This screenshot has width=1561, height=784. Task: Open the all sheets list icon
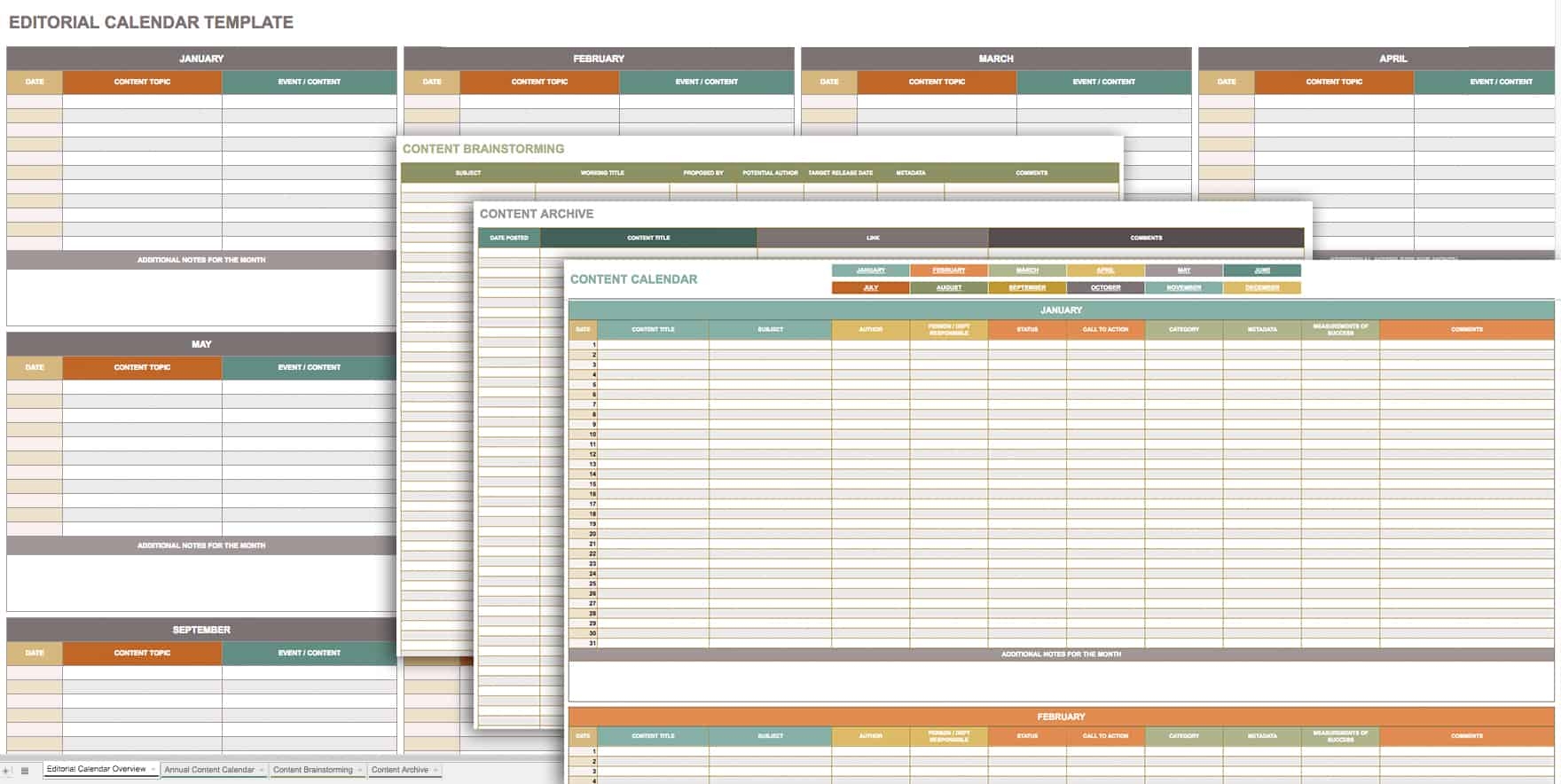click(x=25, y=771)
